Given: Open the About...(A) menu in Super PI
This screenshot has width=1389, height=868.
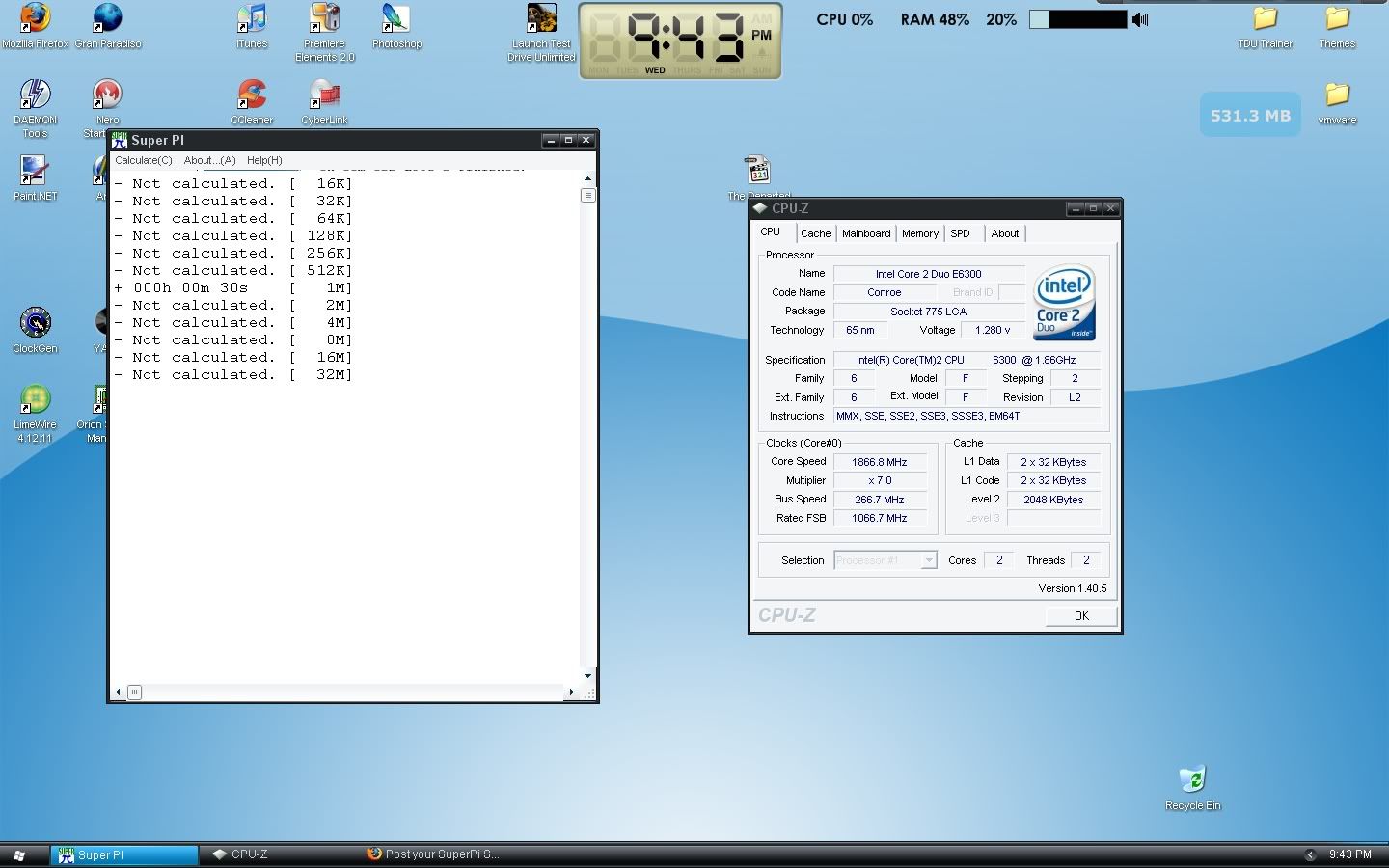Looking at the screenshot, I should [x=209, y=160].
